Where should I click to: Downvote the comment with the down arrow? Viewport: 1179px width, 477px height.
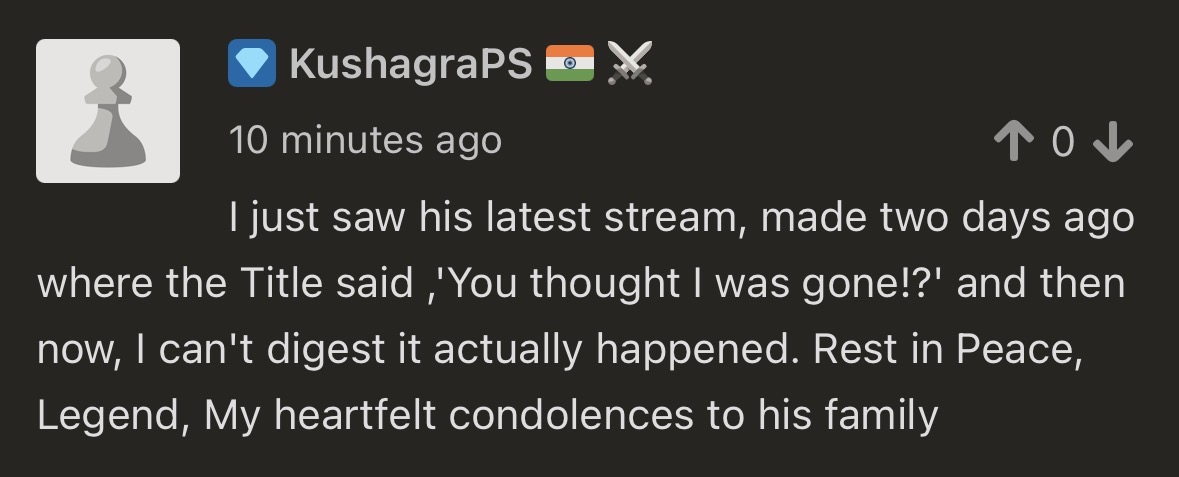click(1112, 145)
